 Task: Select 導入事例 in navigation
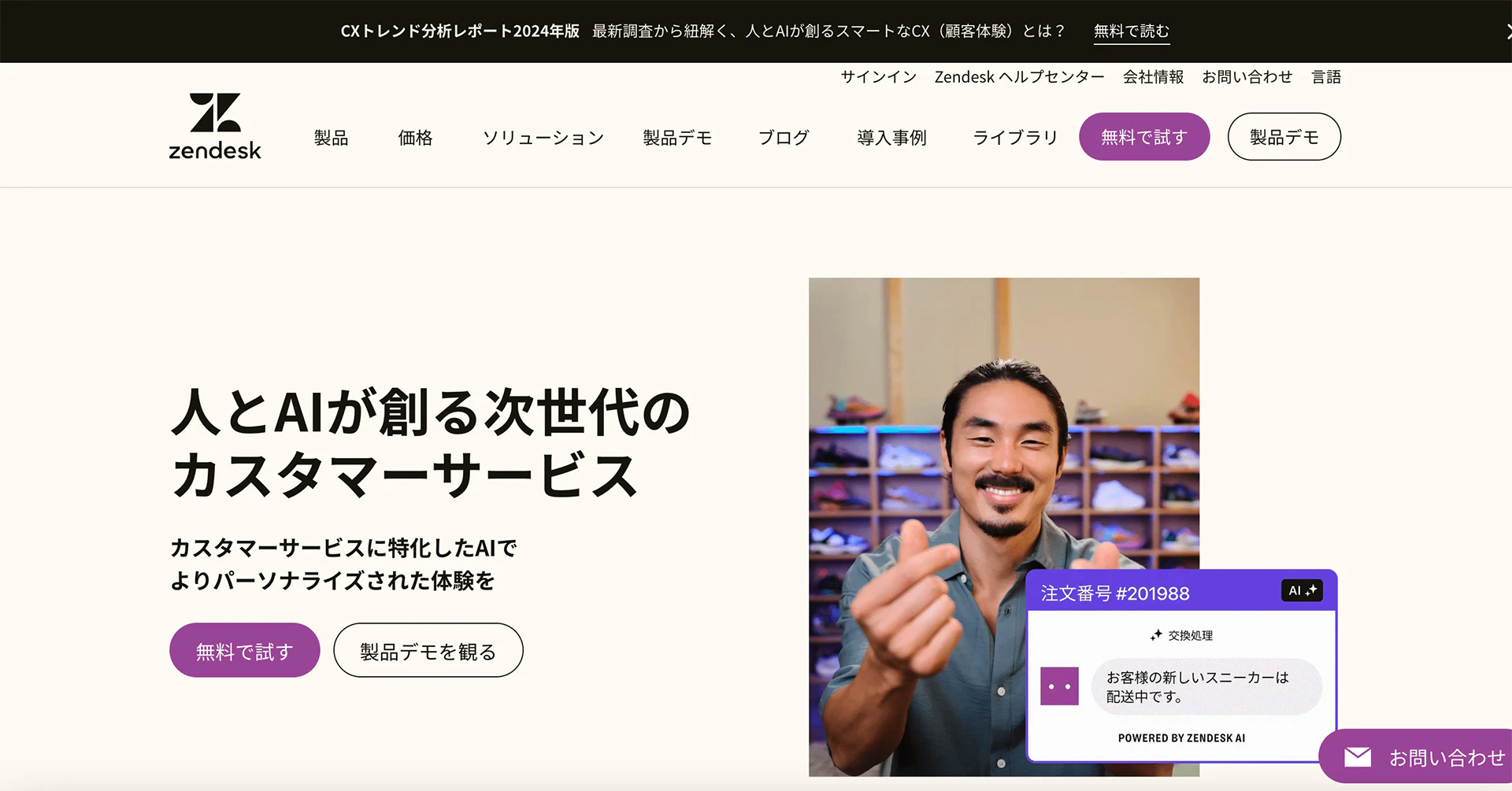(x=891, y=138)
